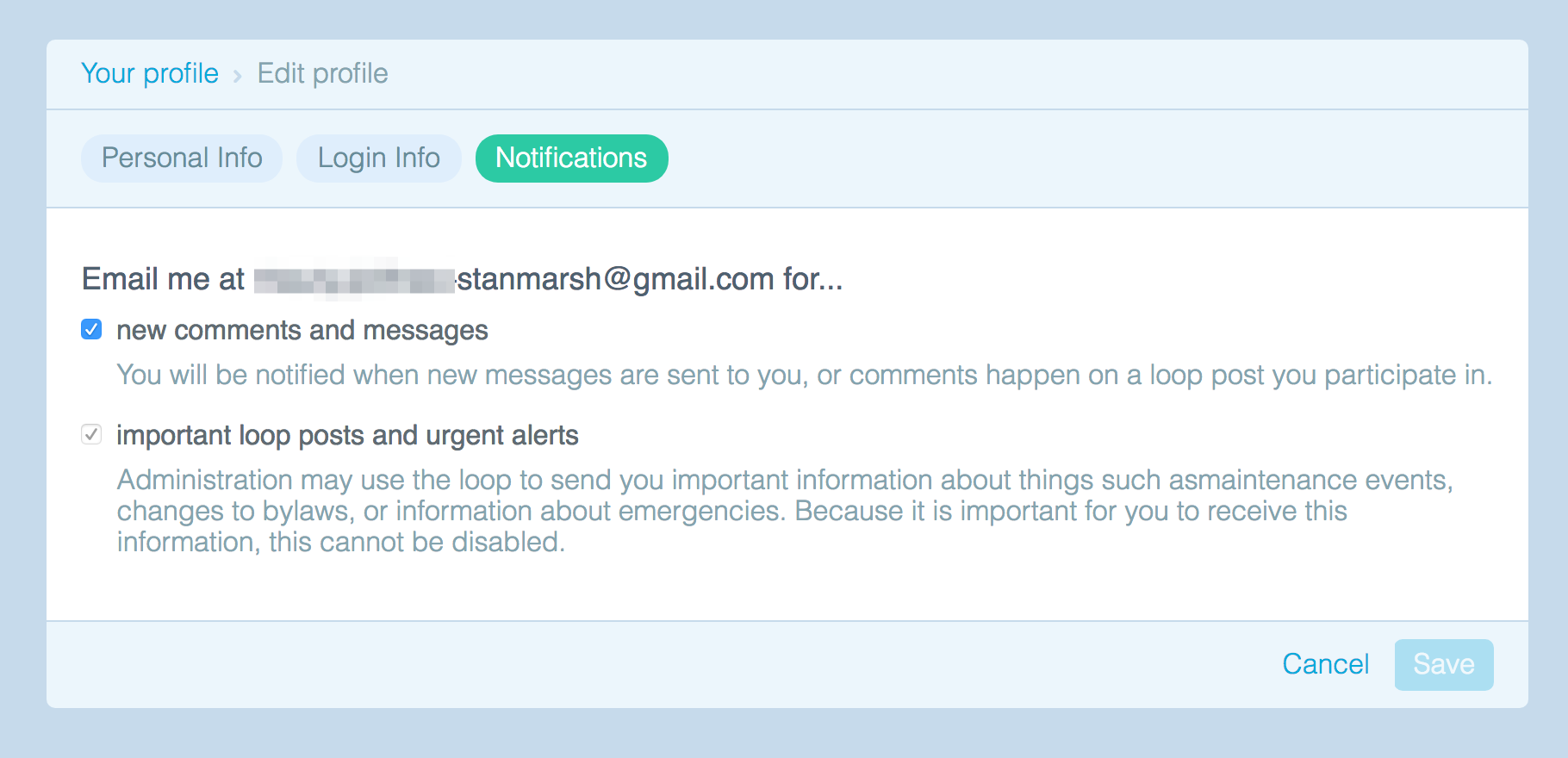Click the green Notifications pill
The image size is (1568, 758).
[571, 158]
